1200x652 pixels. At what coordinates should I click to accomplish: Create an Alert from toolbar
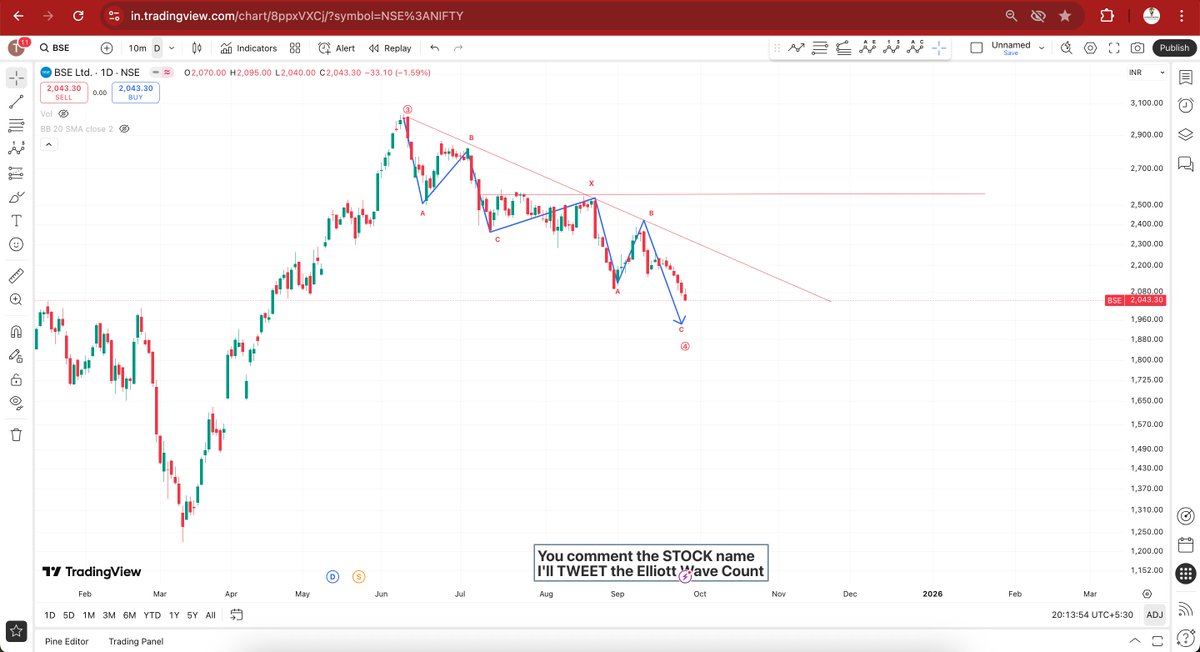point(337,48)
